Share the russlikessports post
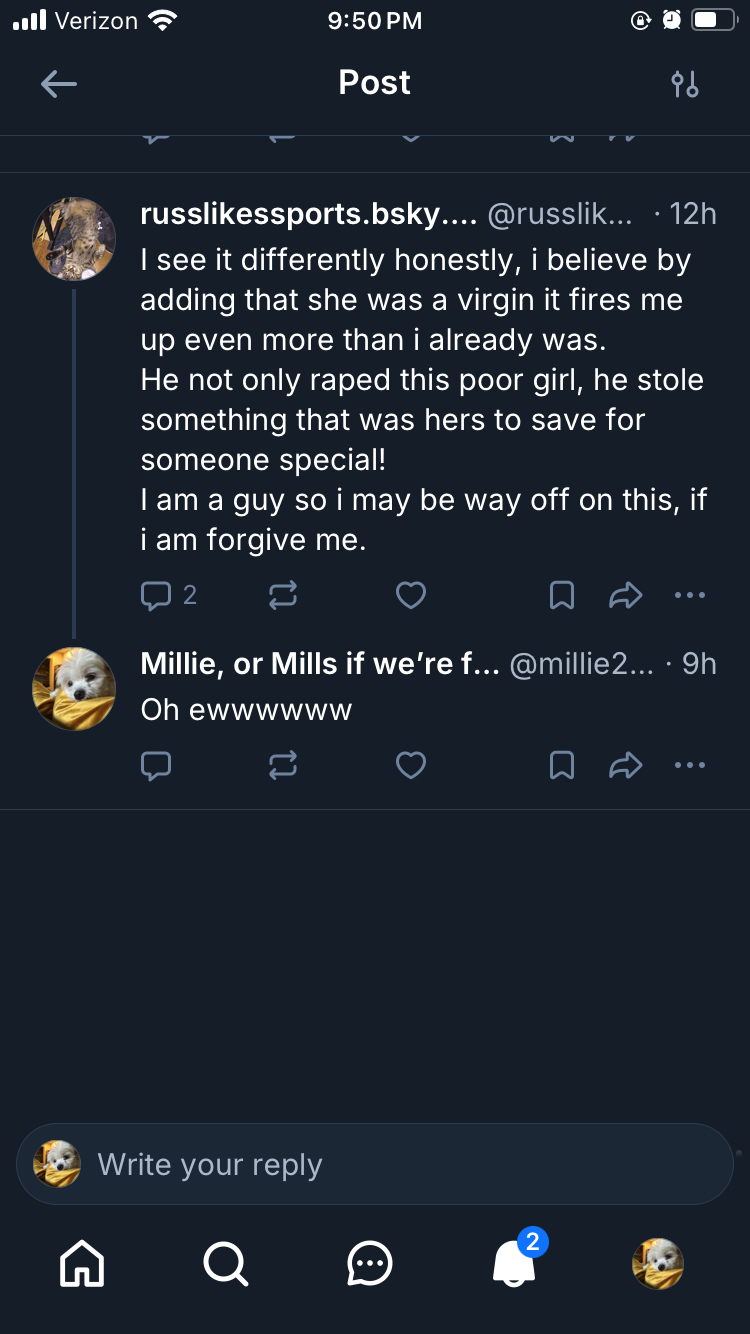 [x=625, y=596]
